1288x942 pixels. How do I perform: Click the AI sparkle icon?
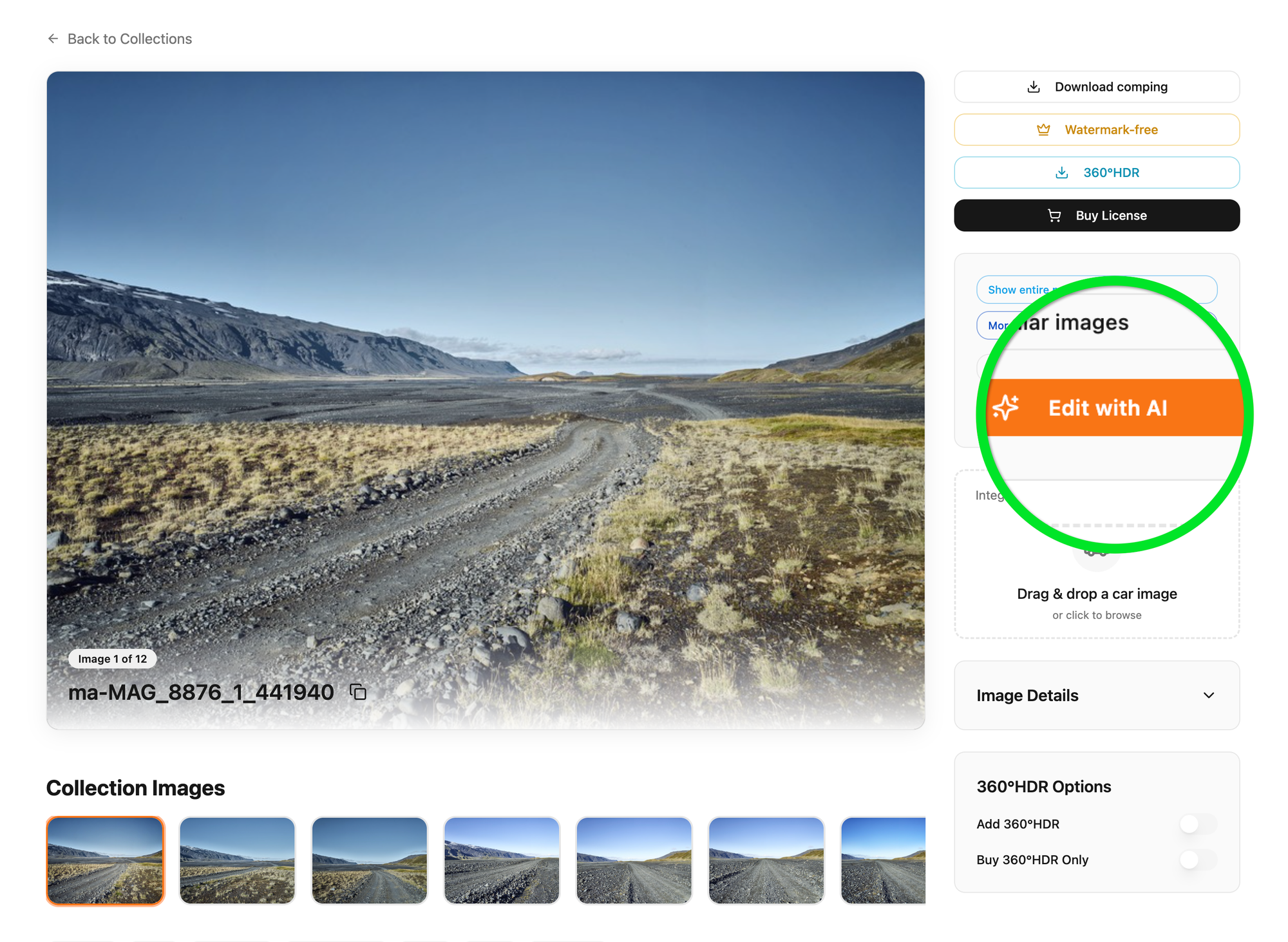tap(1006, 408)
